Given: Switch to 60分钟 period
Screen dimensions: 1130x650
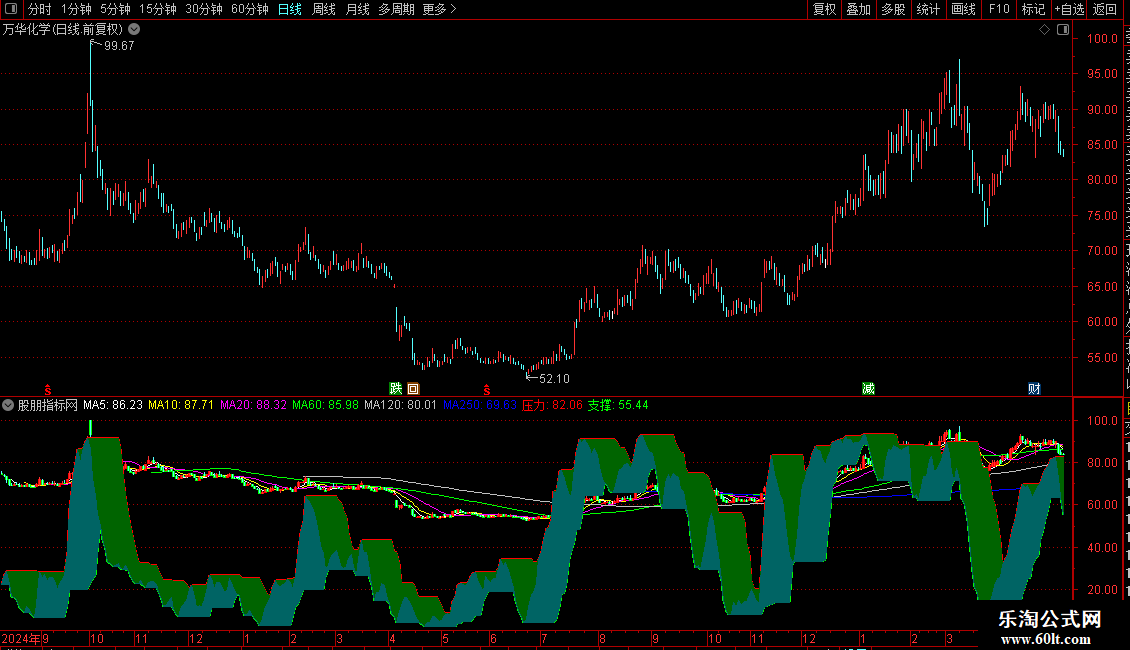Looking at the screenshot, I should [249, 9].
